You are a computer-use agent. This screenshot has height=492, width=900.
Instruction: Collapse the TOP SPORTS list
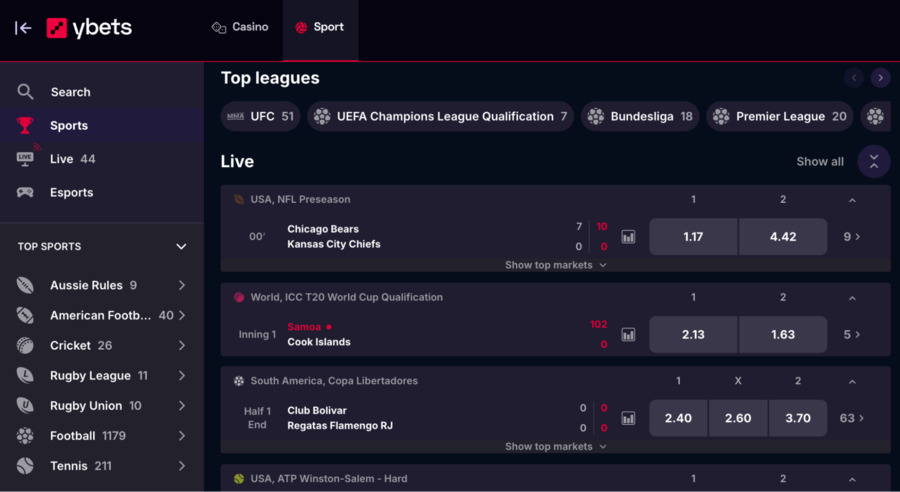pos(181,246)
